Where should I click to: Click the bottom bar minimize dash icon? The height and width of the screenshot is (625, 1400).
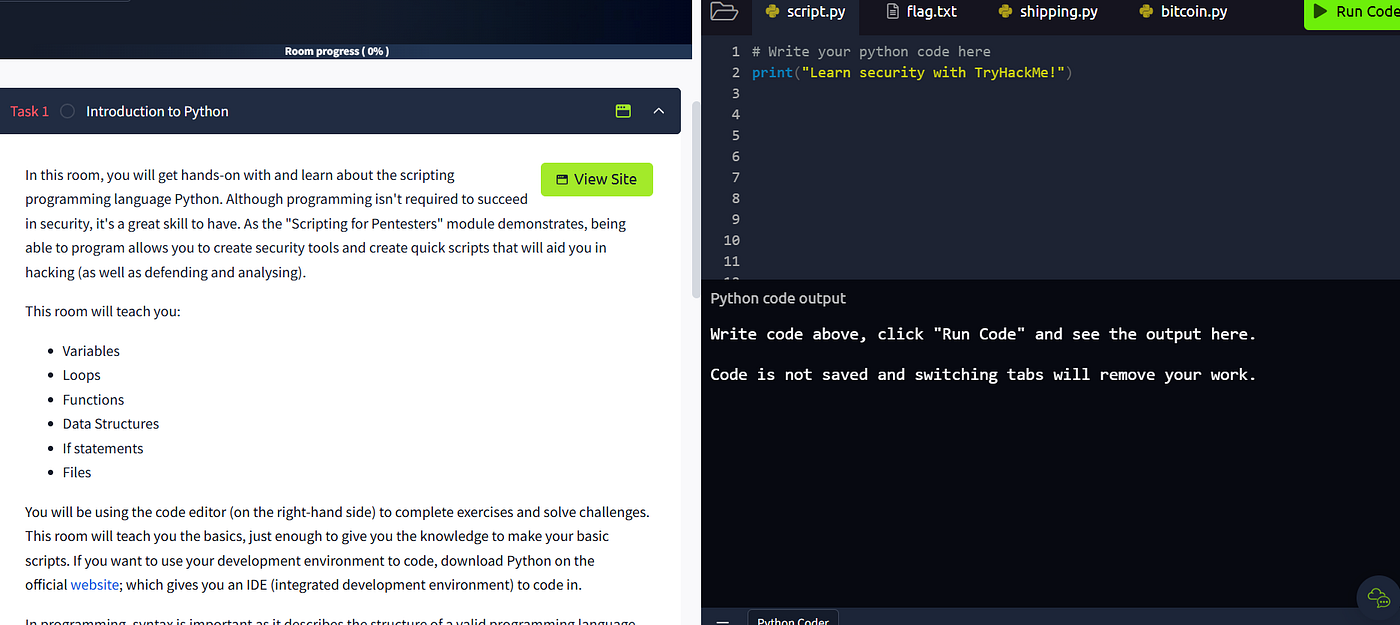coord(723,621)
